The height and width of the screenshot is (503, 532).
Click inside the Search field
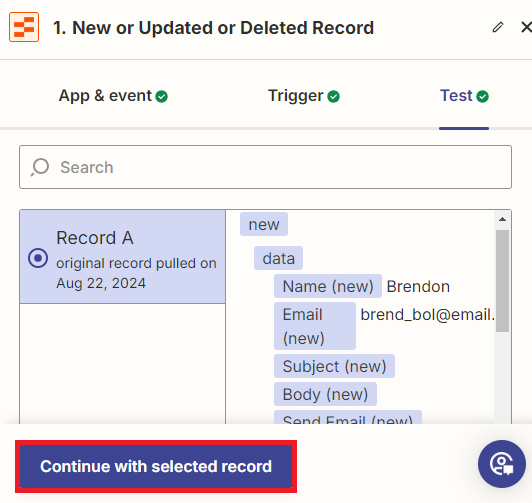click(x=265, y=167)
